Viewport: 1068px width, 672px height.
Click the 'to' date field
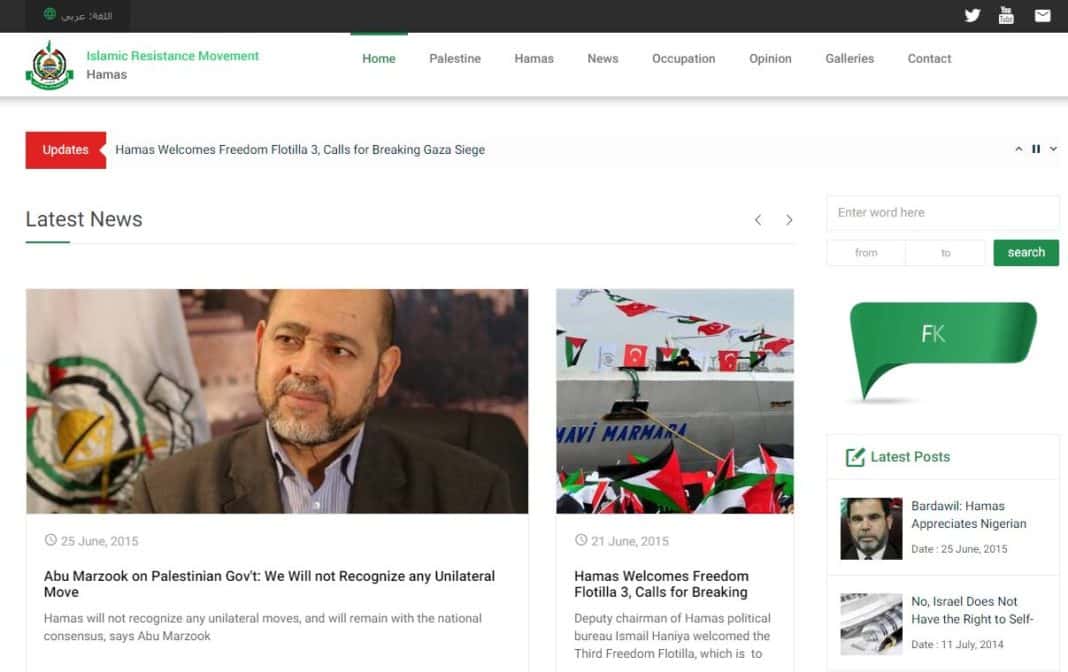[x=945, y=253]
